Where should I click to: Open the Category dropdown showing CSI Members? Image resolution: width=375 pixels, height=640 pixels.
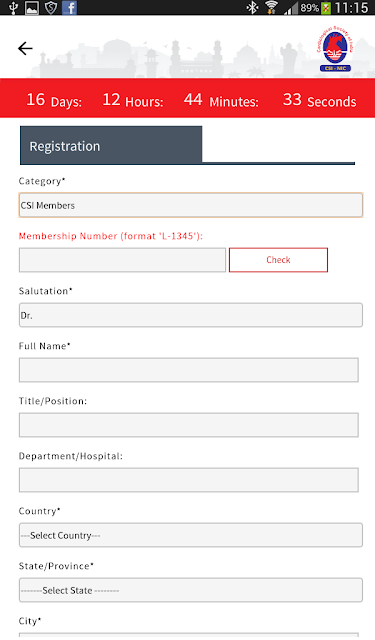191,205
